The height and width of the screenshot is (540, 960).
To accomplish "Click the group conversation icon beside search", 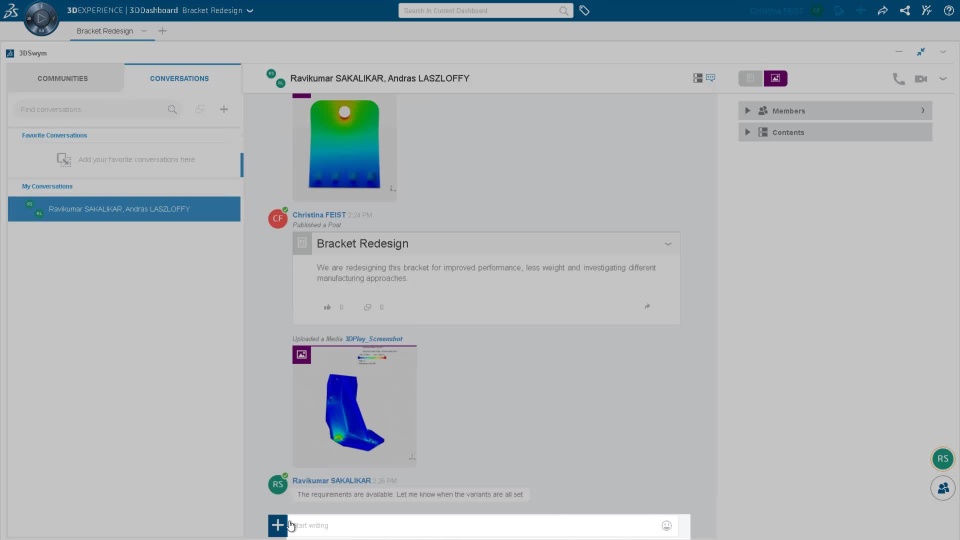I will (x=200, y=110).
